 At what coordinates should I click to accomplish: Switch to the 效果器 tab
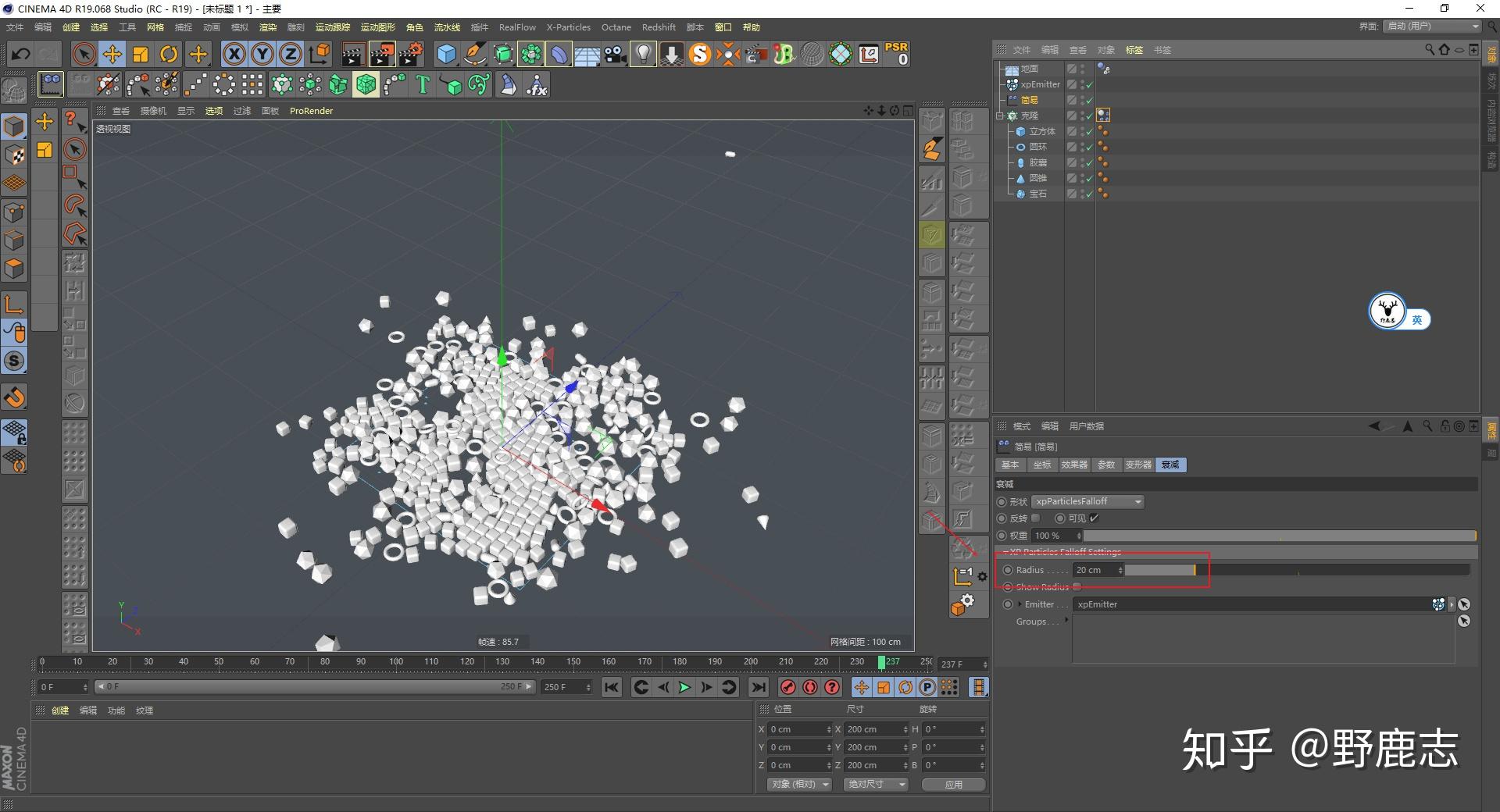click(x=1073, y=465)
